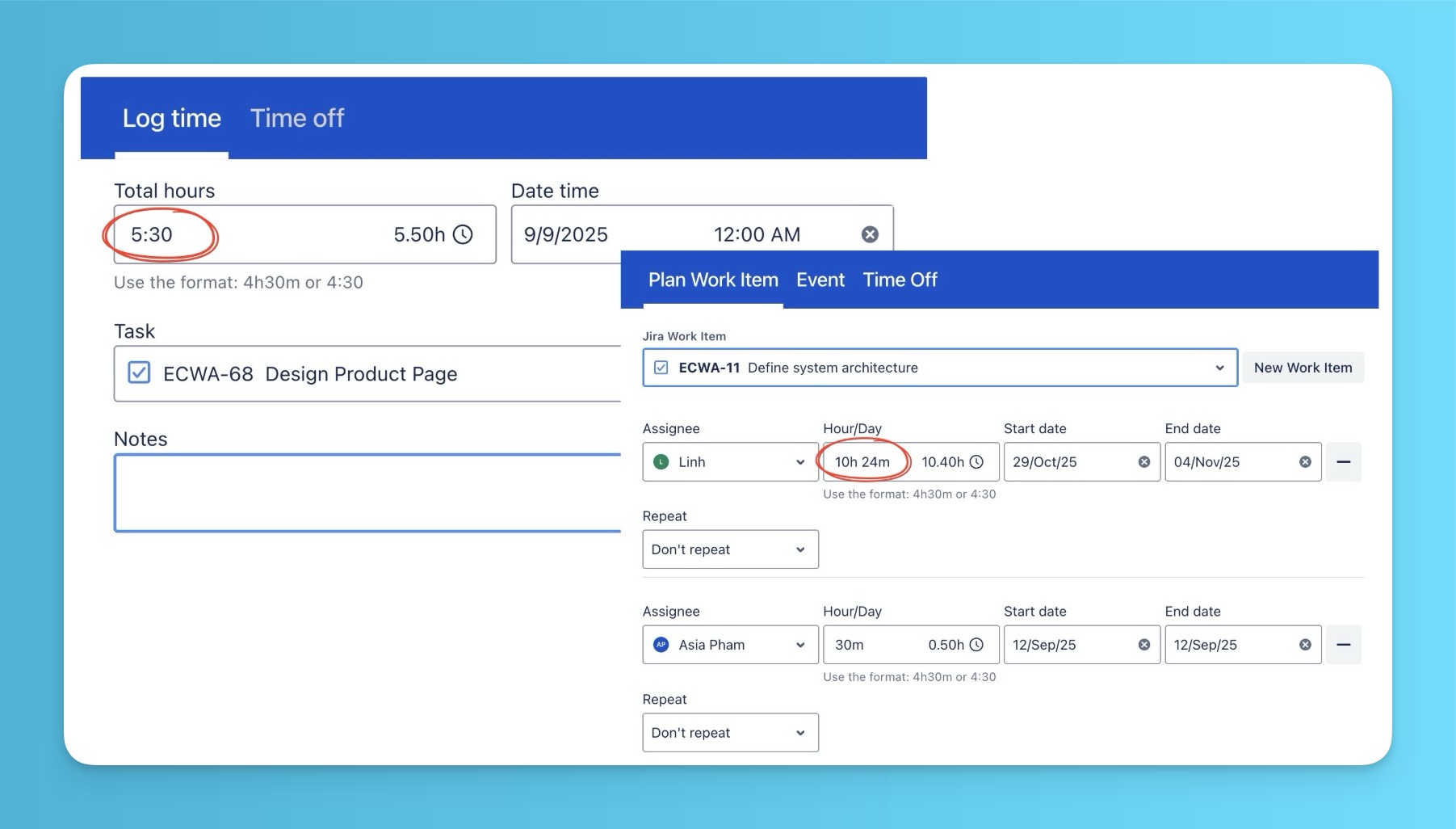Open the first Repeat dropdown under Linh
Image resolution: width=1456 pixels, height=829 pixels.
(730, 549)
